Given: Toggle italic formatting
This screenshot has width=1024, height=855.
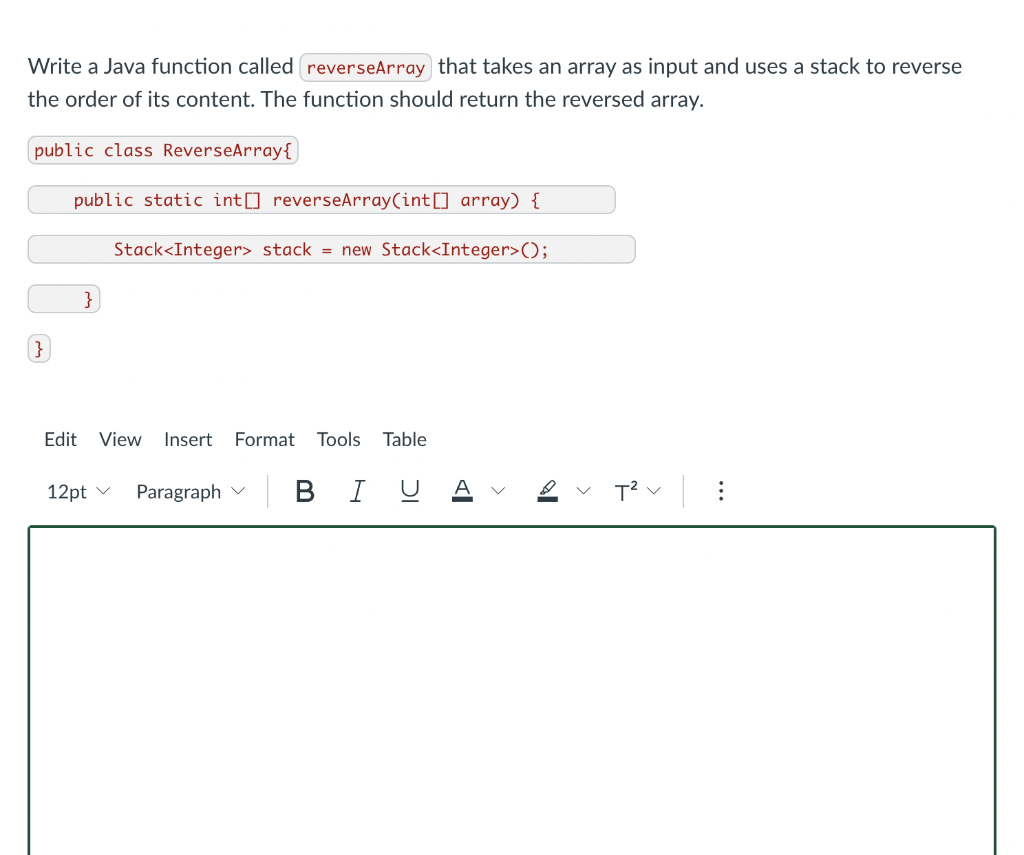Looking at the screenshot, I should pos(357,491).
